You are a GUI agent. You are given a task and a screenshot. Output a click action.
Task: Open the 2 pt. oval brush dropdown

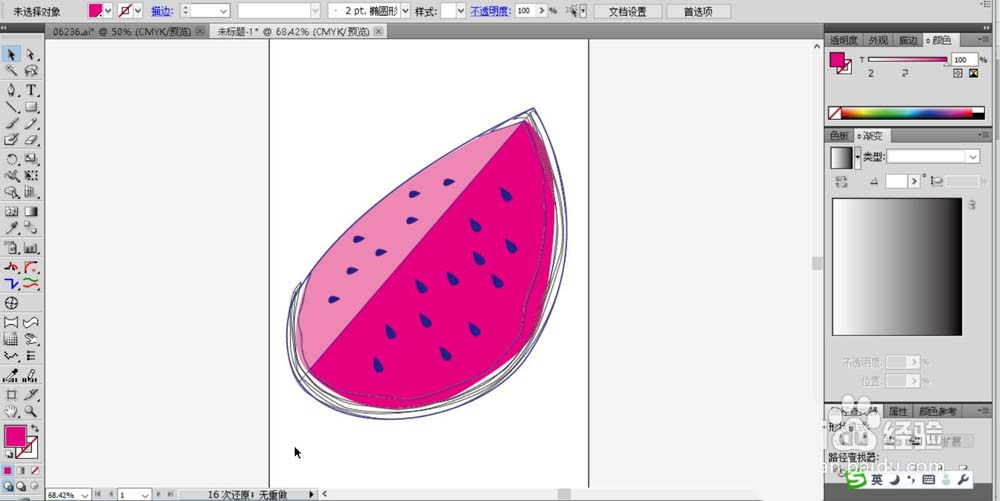click(405, 11)
